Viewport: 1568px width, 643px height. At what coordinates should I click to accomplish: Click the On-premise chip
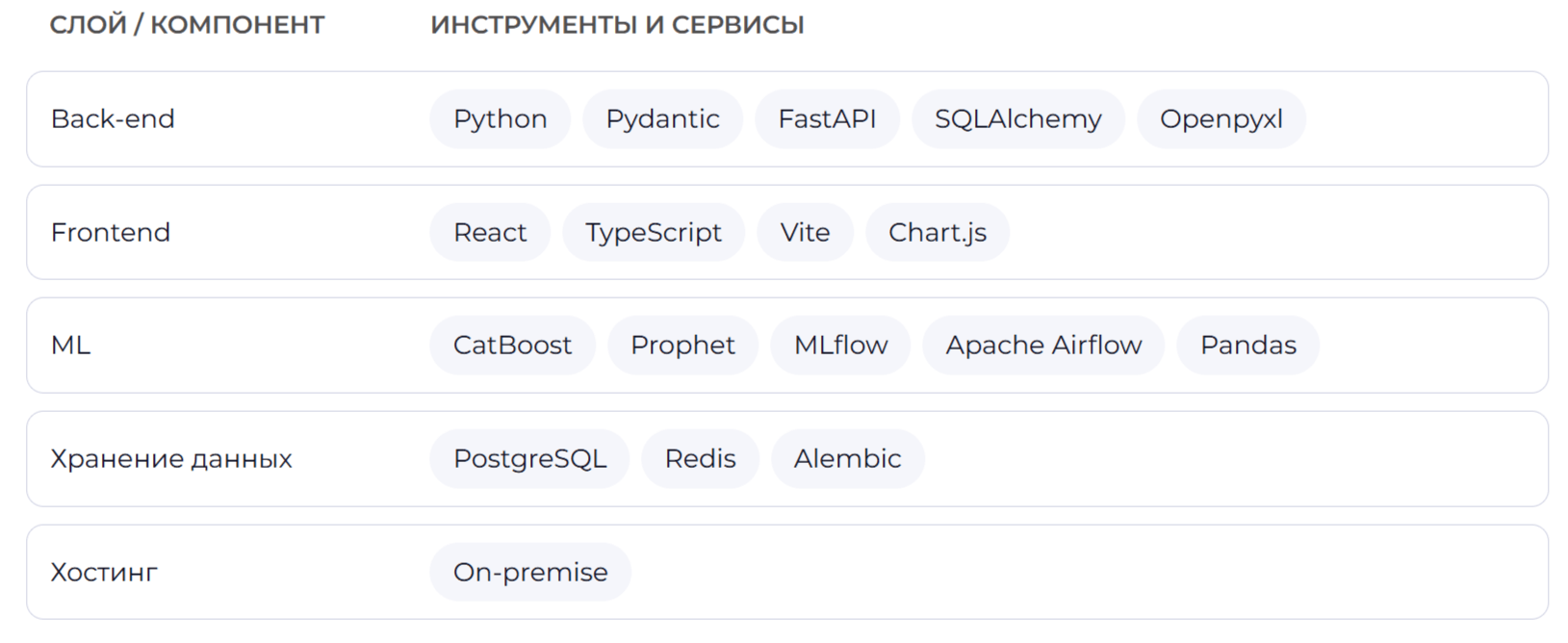530,573
